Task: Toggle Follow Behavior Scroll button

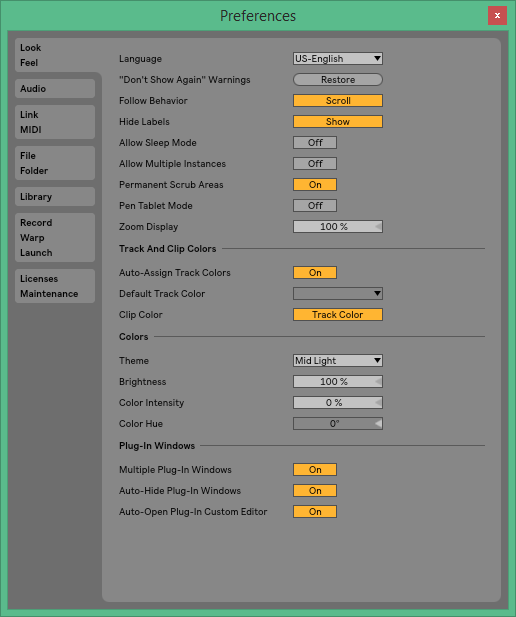Action: (338, 101)
